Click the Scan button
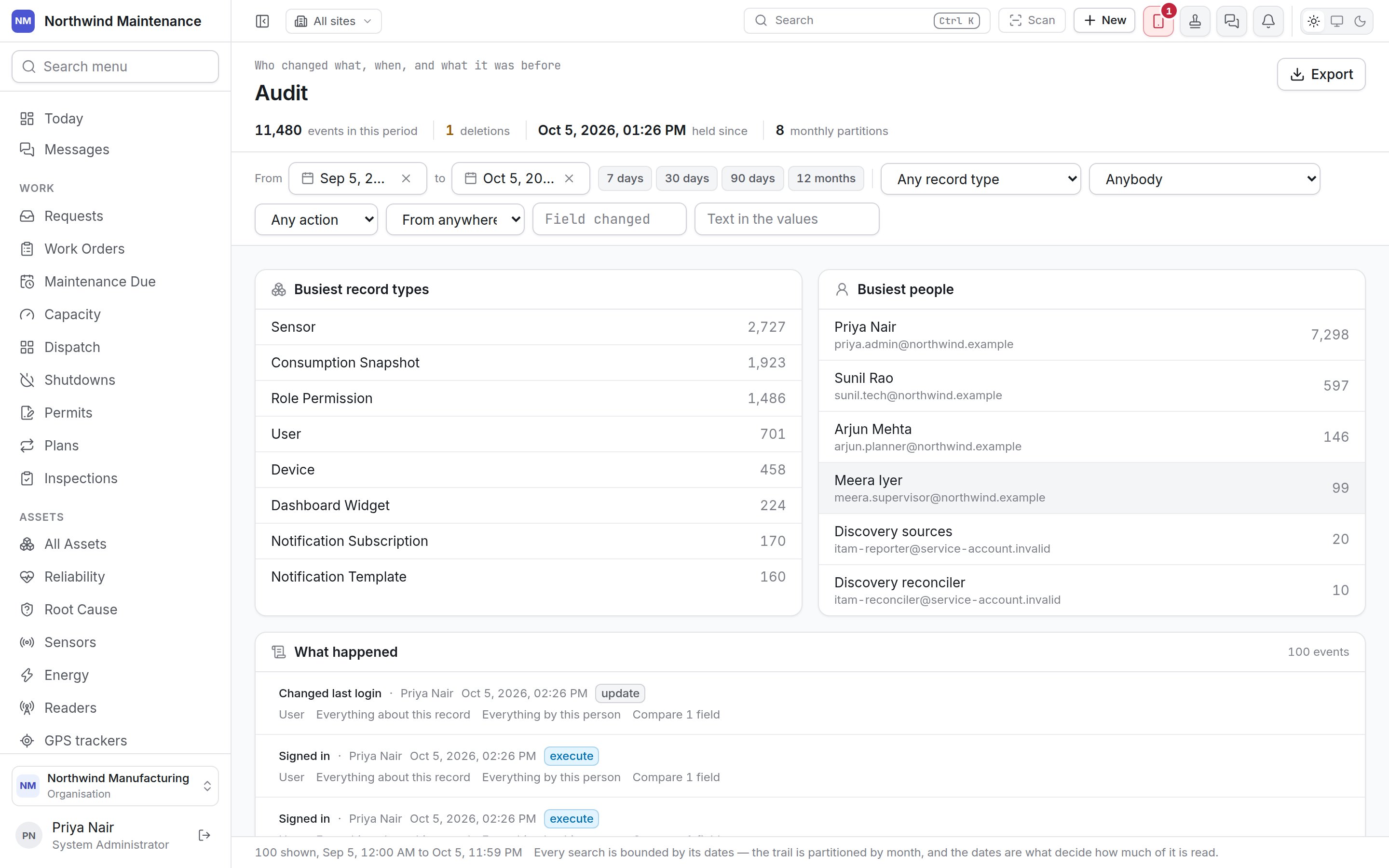The width and height of the screenshot is (1389, 868). coord(1032,21)
